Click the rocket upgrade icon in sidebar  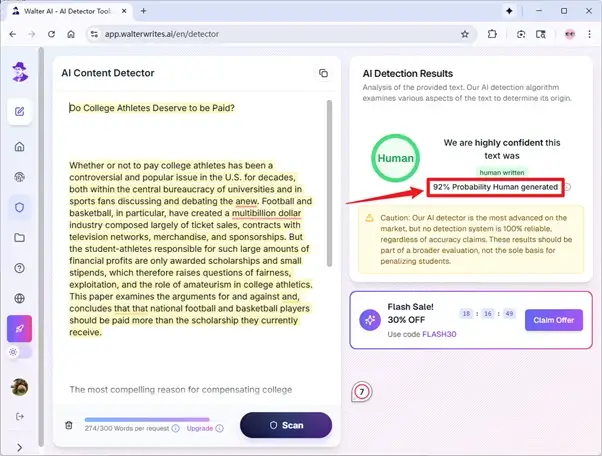click(19, 329)
